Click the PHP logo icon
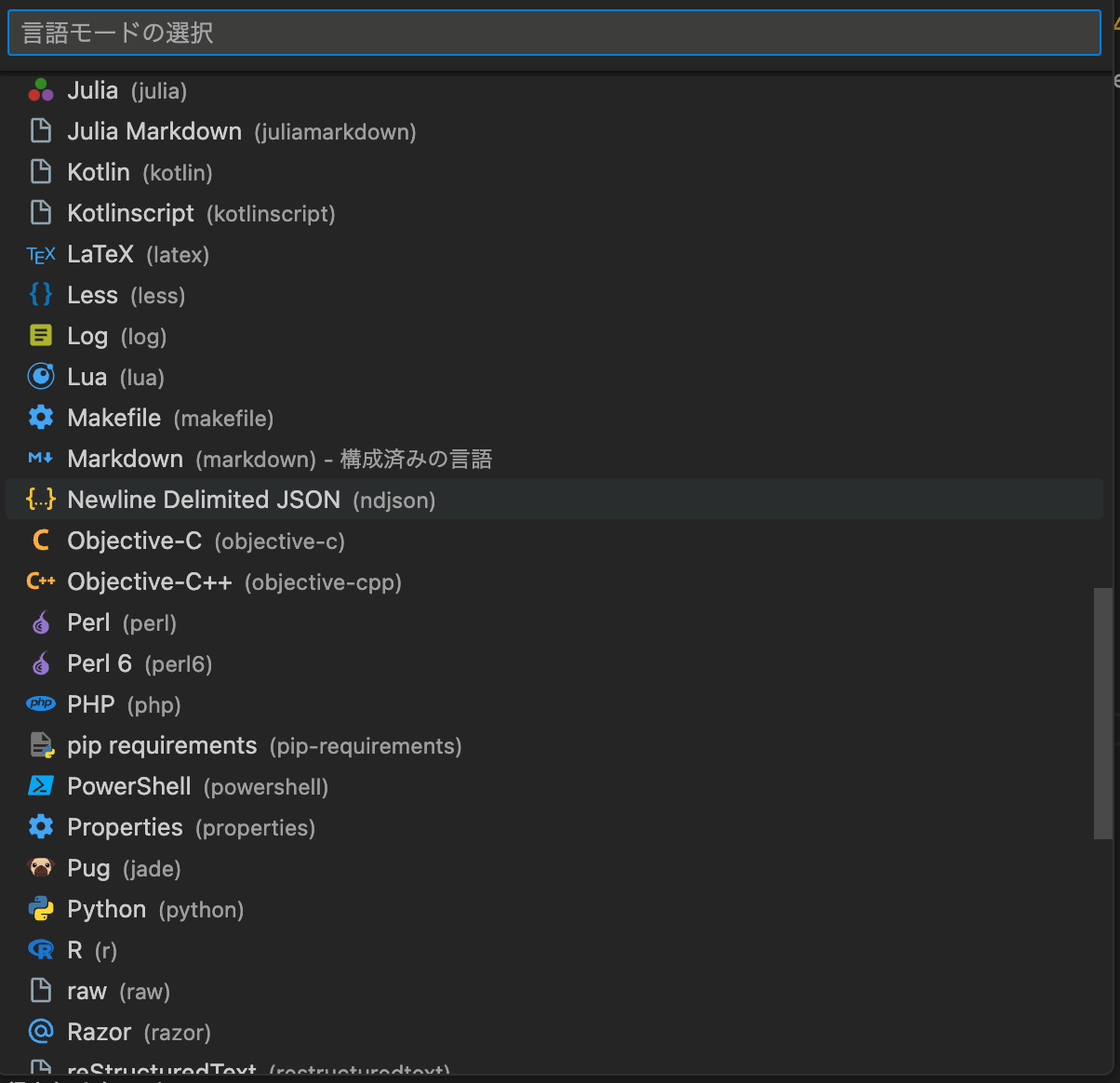1120x1083 pixels. coord(41,704)
